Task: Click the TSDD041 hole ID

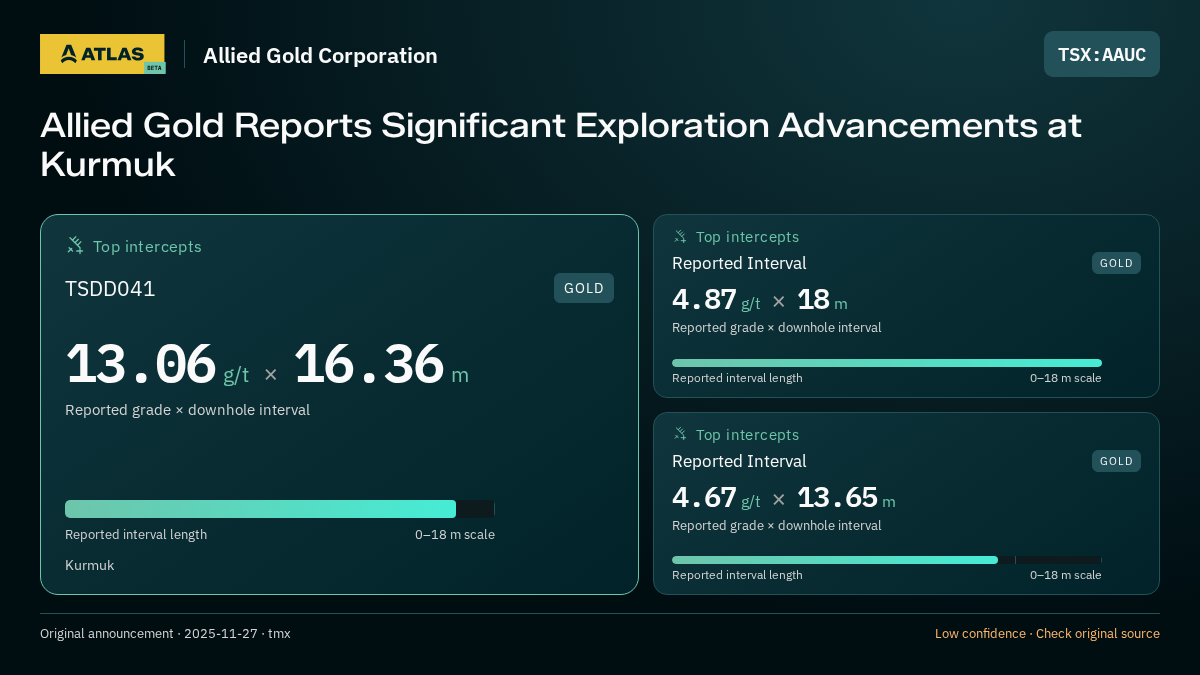Action: [110, 289]
